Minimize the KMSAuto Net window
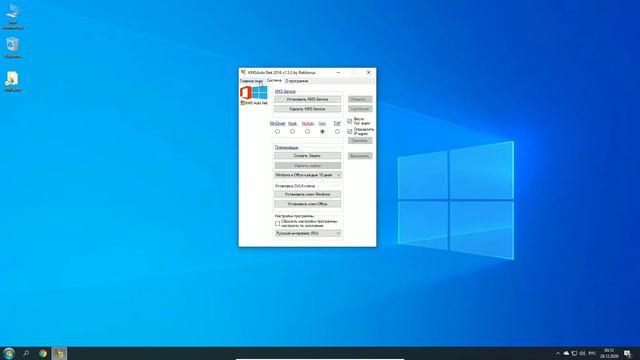This screenshot has height=360, width=640. (x=338, y=72)
